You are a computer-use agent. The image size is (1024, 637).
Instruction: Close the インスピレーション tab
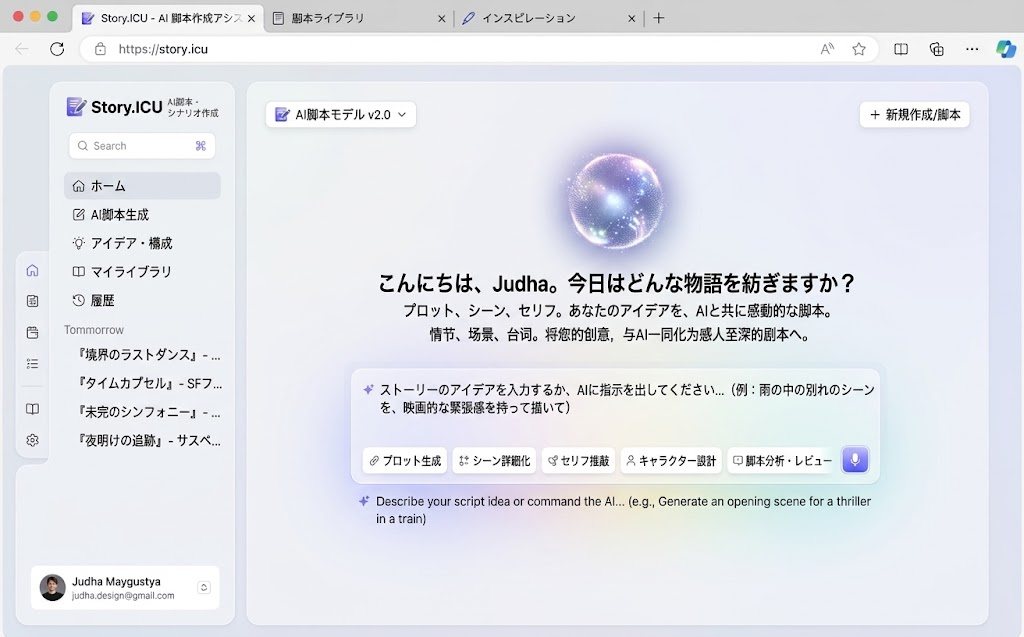632,19
